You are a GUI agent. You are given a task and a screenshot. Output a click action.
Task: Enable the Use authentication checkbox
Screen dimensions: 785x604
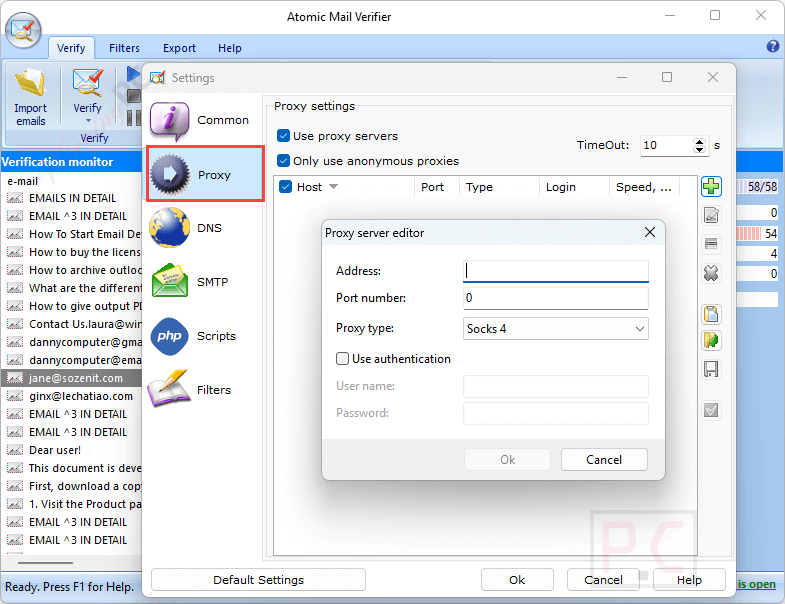coord(342,359)
